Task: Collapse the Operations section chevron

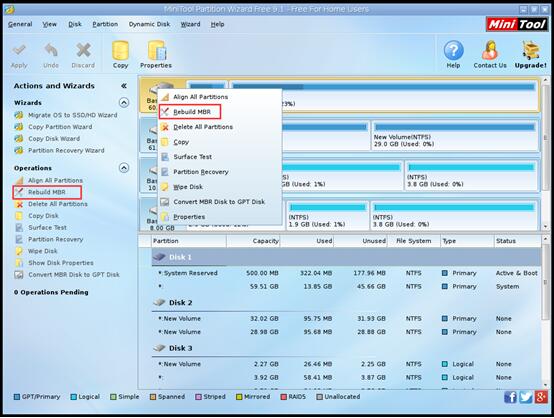Action: 124,167
